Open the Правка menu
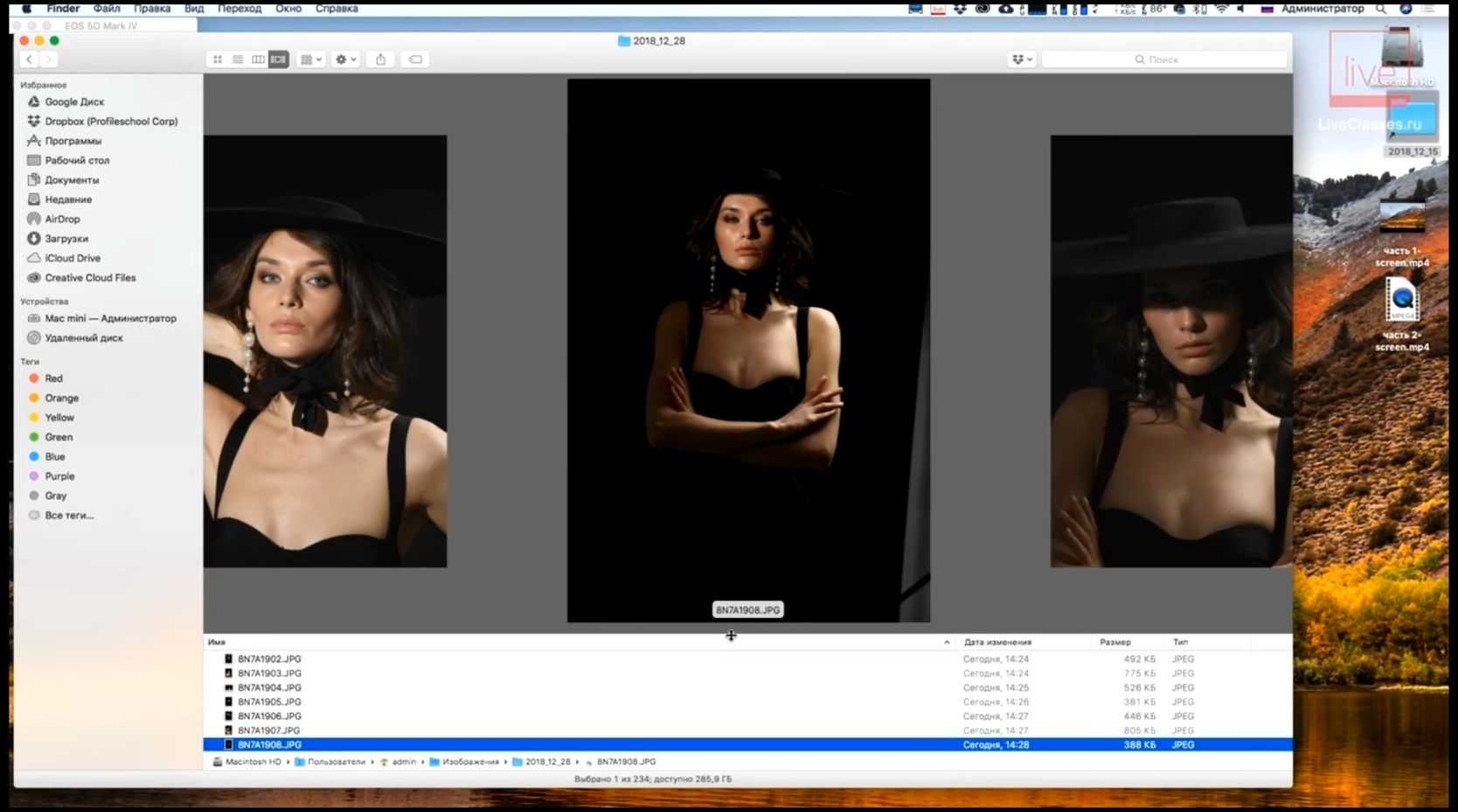Image resolution: width=1458 pixels, height=812 pixels. point(152,9)
